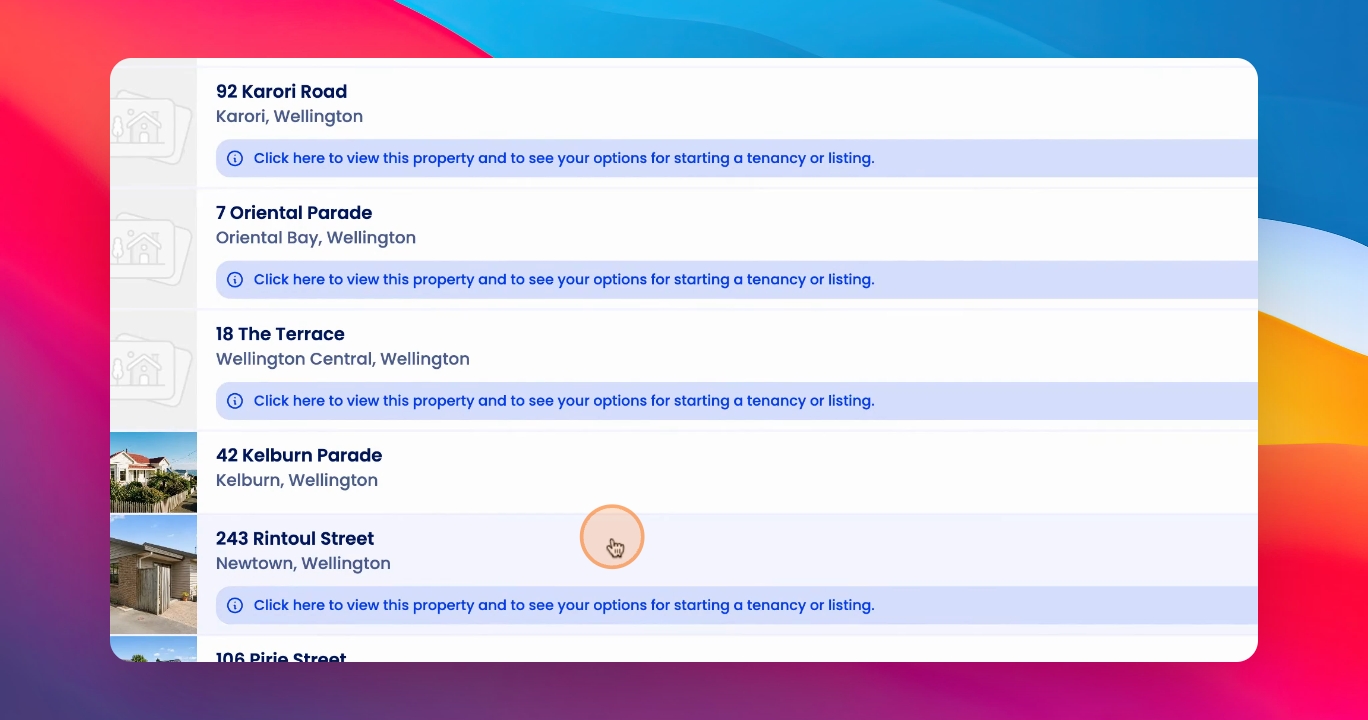
Task: Click the view-property banner under 7 Oriental Parade
Action: pyautogui.click(x=737, y=280)
